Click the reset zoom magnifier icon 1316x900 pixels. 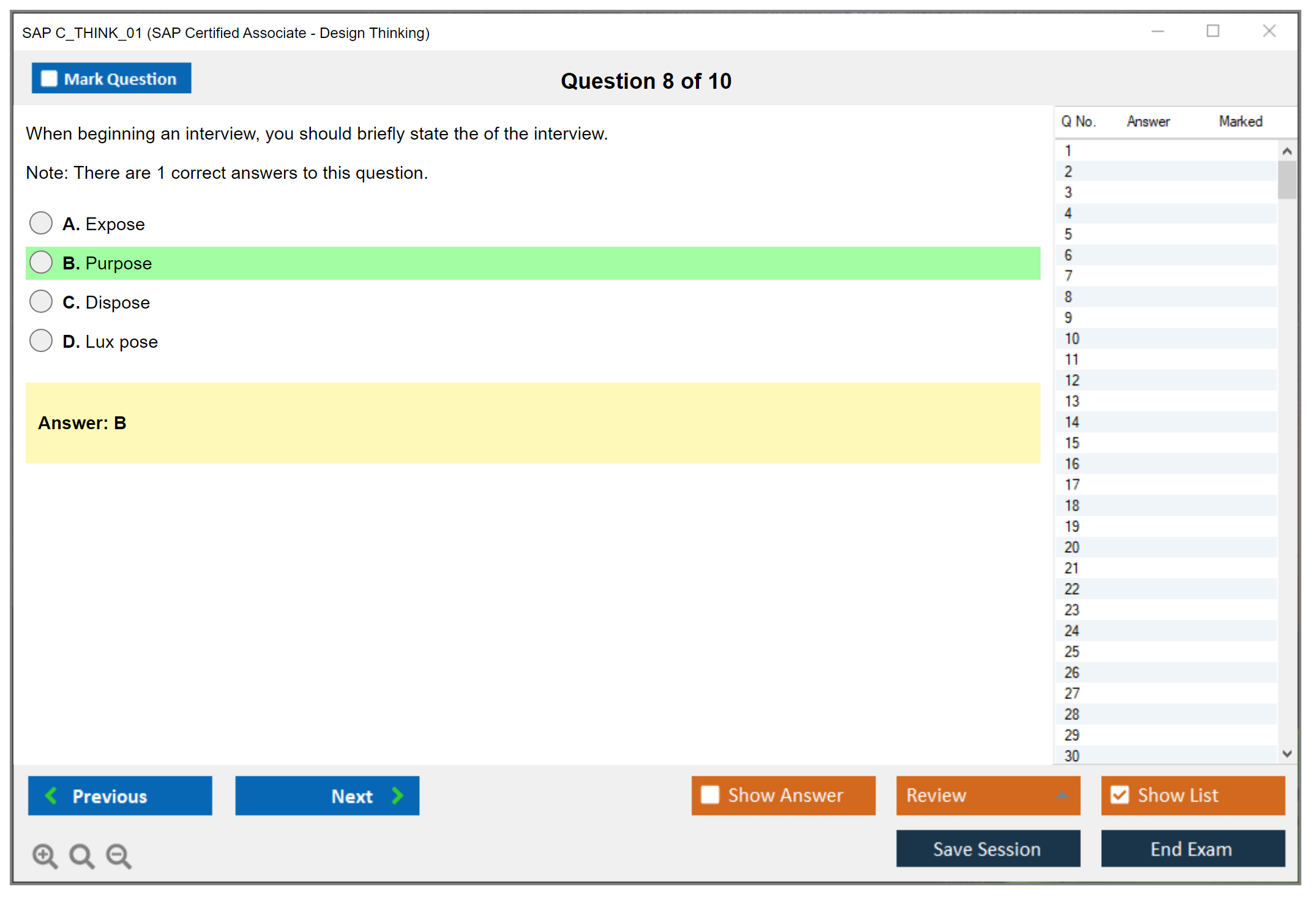[81, 855]
